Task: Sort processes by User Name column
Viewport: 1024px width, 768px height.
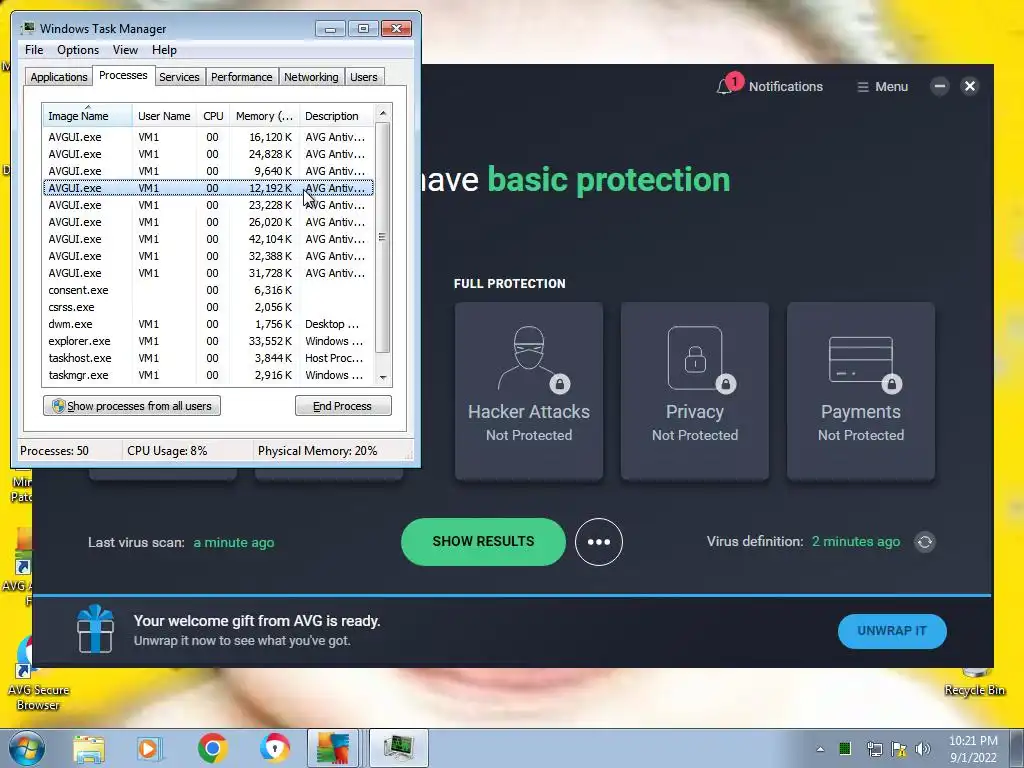Action: click(x=164, y=116)
